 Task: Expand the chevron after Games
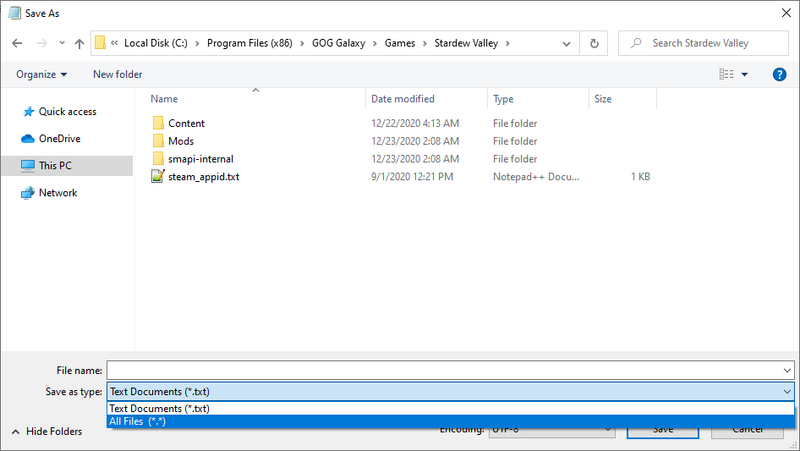click(x=424, y=43)
